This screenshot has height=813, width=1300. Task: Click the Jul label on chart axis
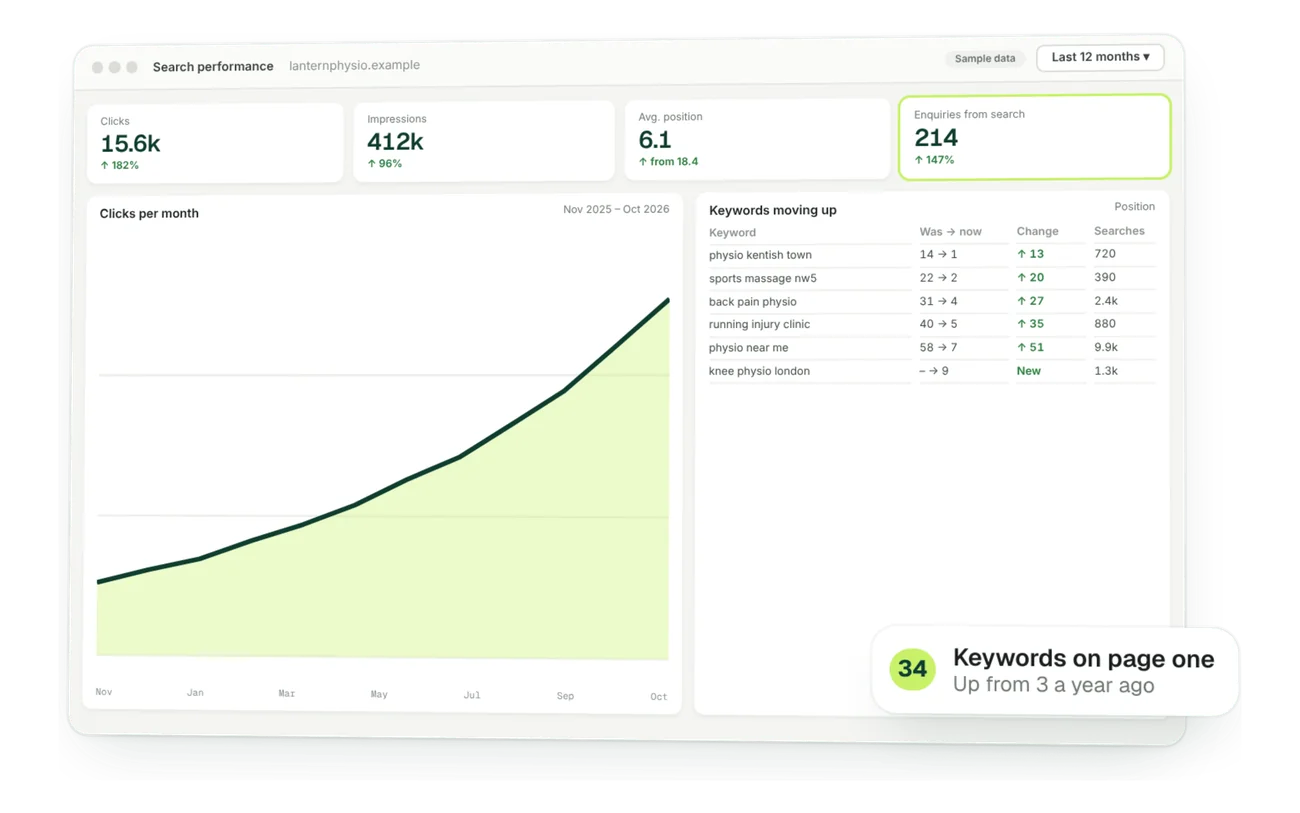(x=472, y=694)
